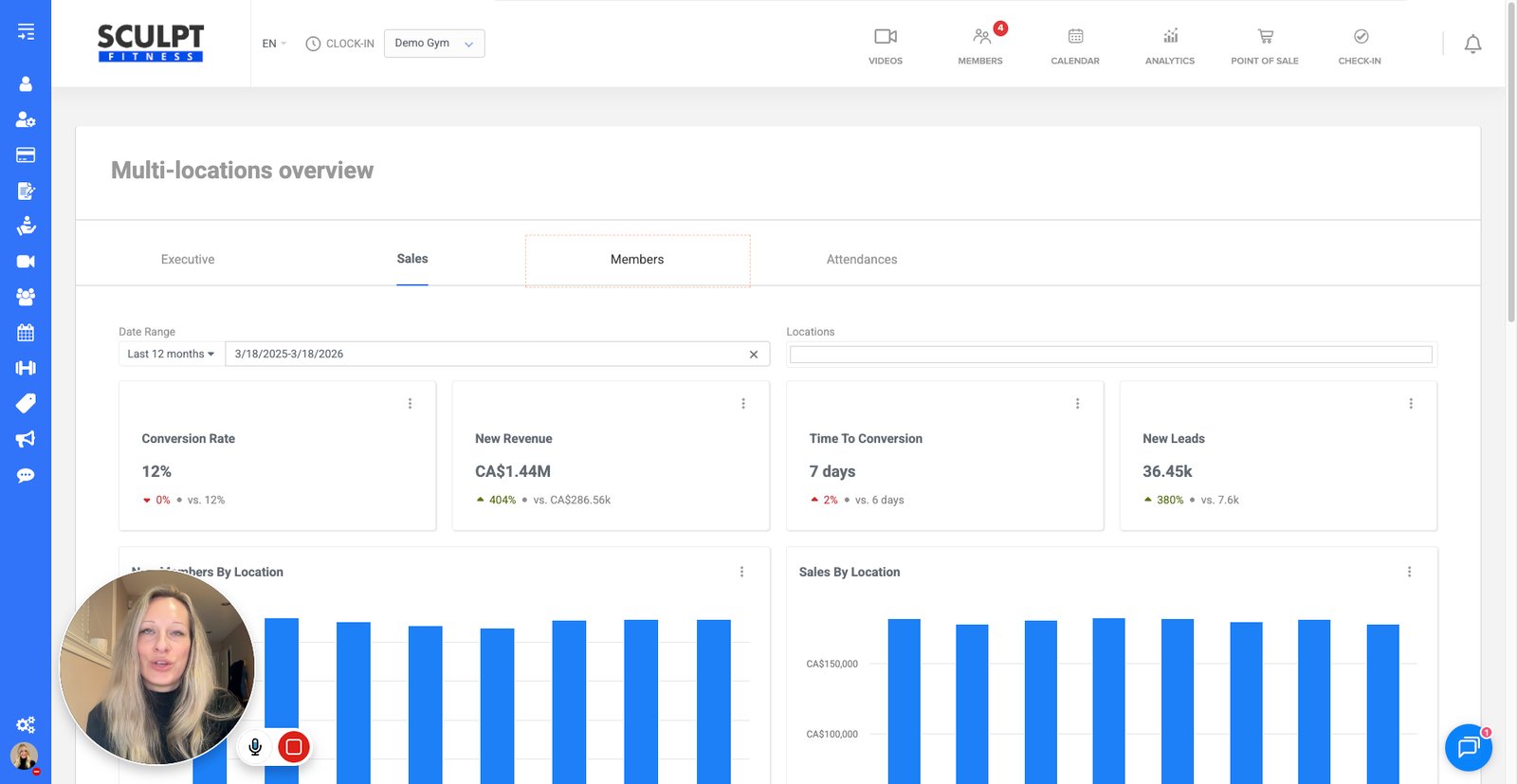
Task: Switch to the Sales tab
Action: coord(412,259)
